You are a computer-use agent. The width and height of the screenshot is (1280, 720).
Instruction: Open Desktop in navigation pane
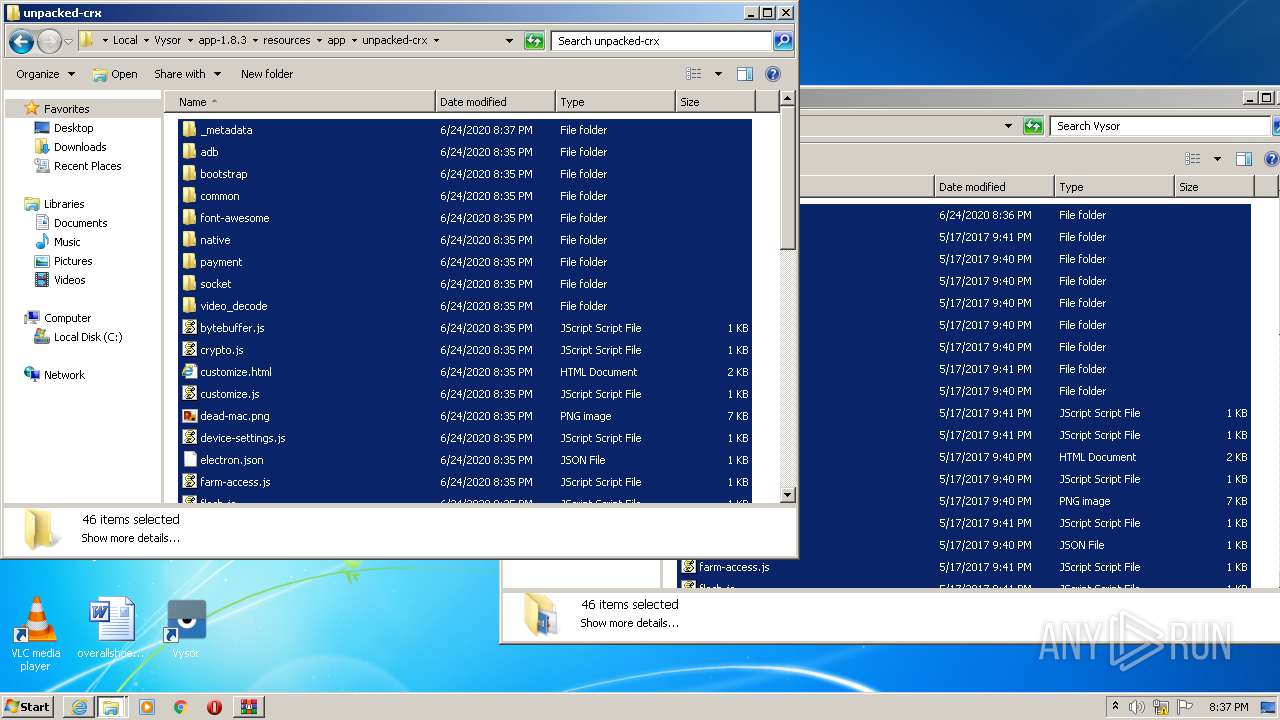73,128
